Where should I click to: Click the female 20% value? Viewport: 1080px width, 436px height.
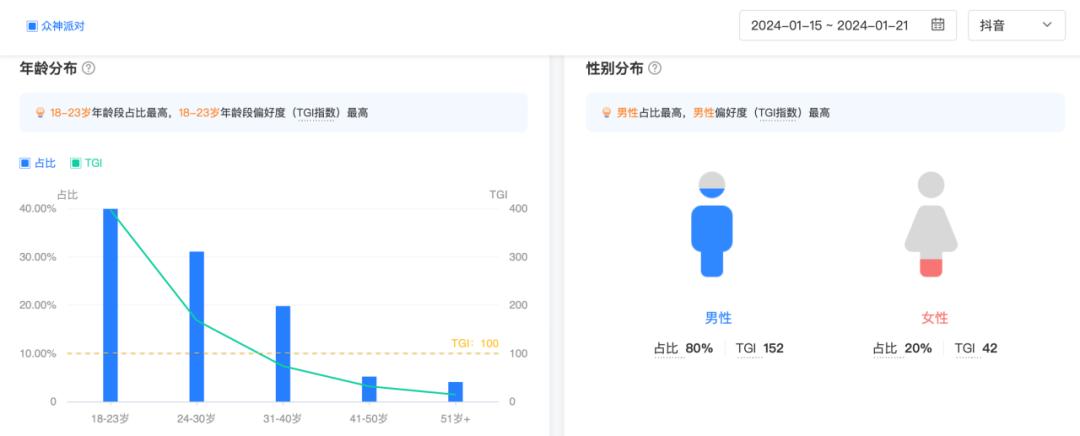coord(918,349)
